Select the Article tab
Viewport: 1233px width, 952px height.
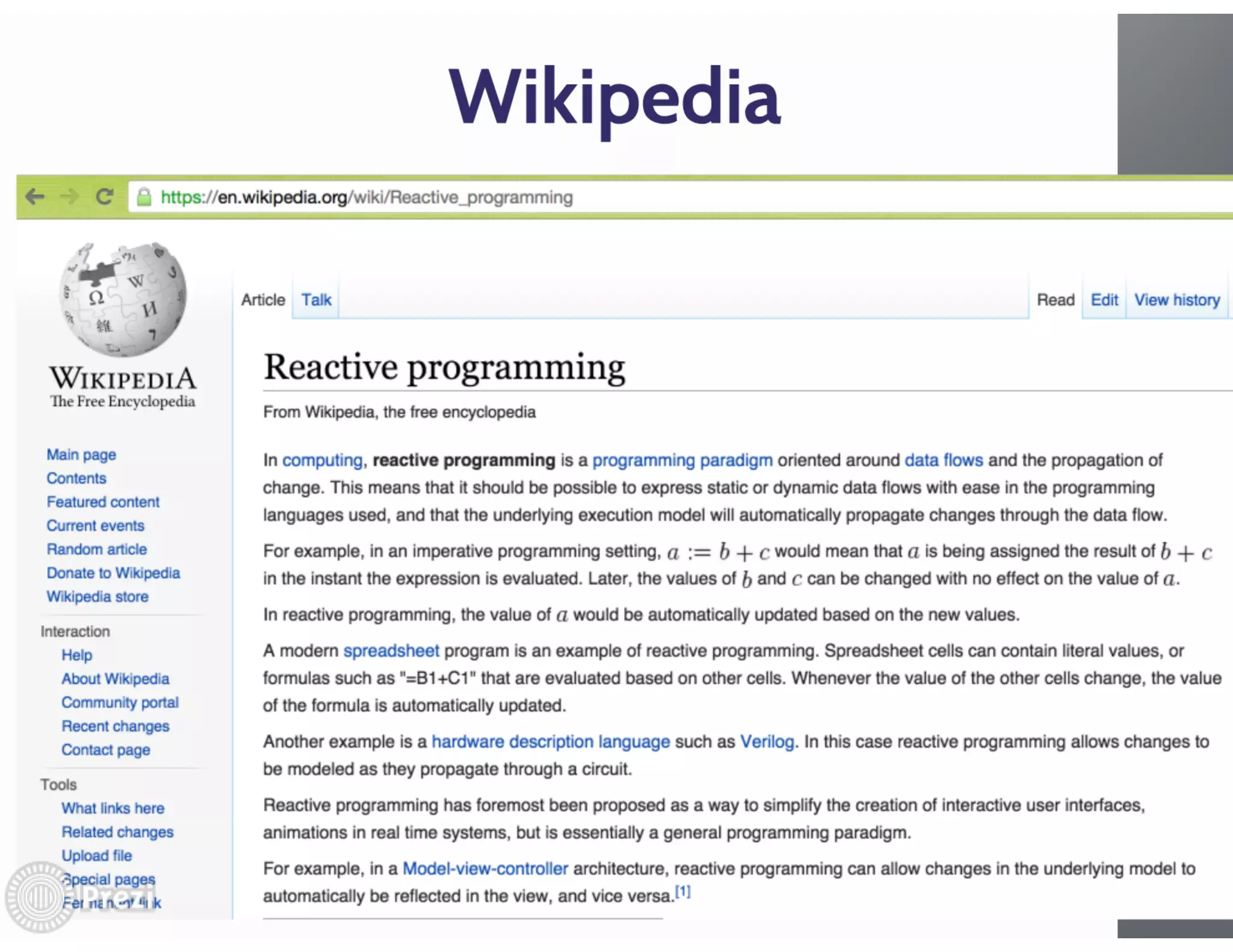tap(263, 300)
